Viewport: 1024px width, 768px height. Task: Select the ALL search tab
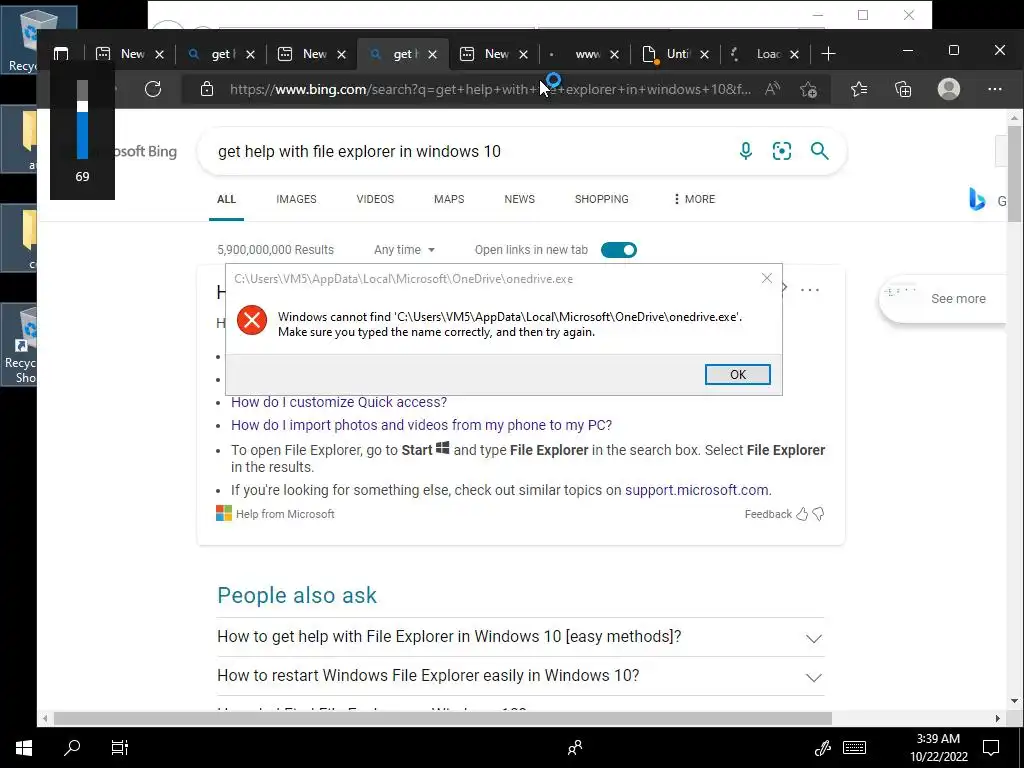(227, 199)
